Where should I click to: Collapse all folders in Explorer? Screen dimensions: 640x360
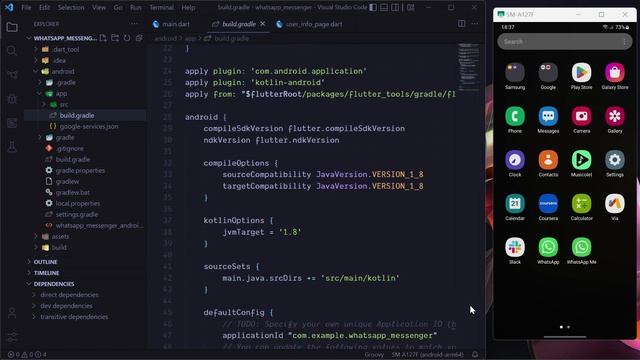[x=139, y=38]
